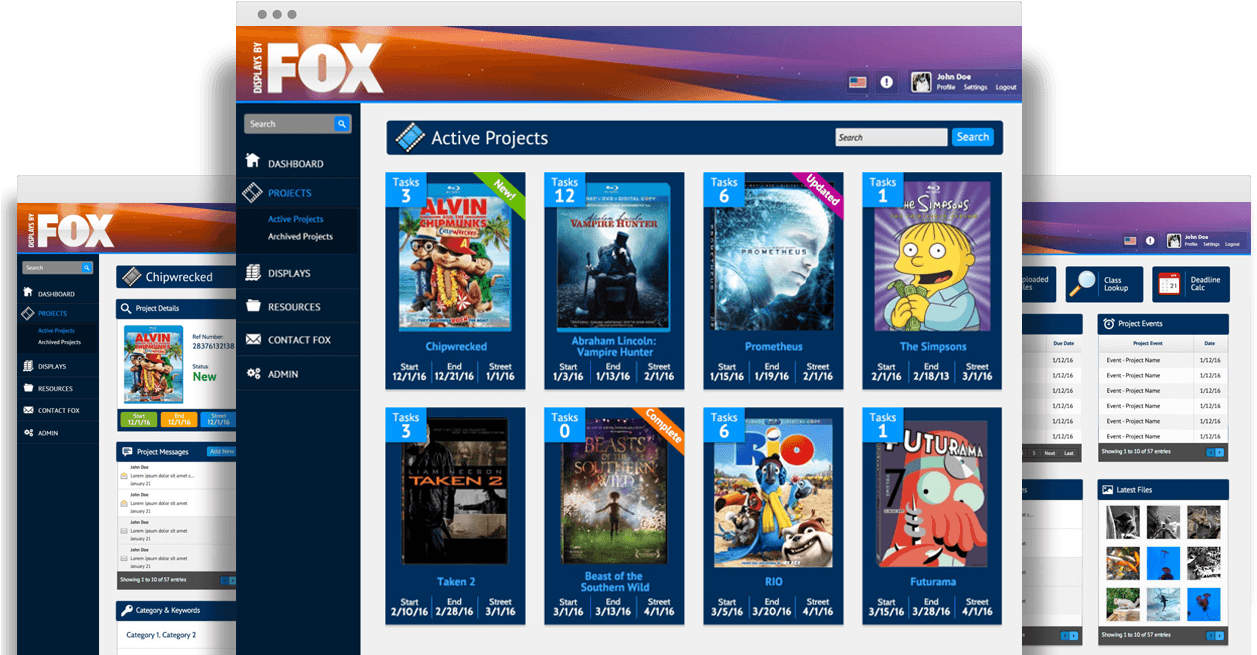Click John Doe's avatar in the front window
This screenshot has width=1257, height=655.
tap(921, 81)
